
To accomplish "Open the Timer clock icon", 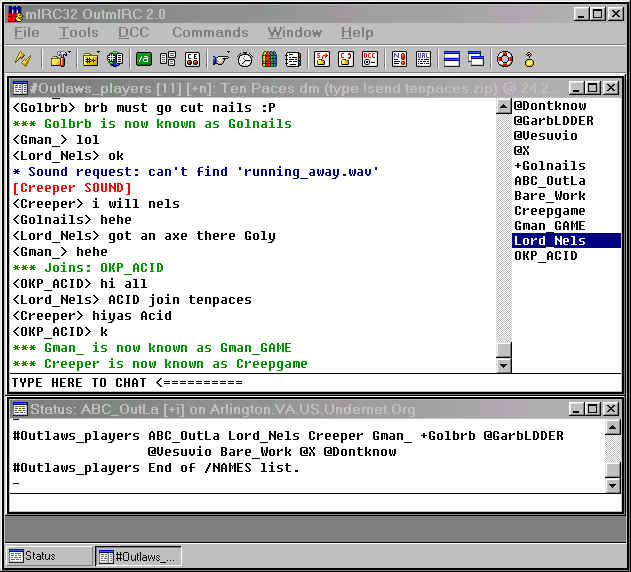I will click(245, 59).
